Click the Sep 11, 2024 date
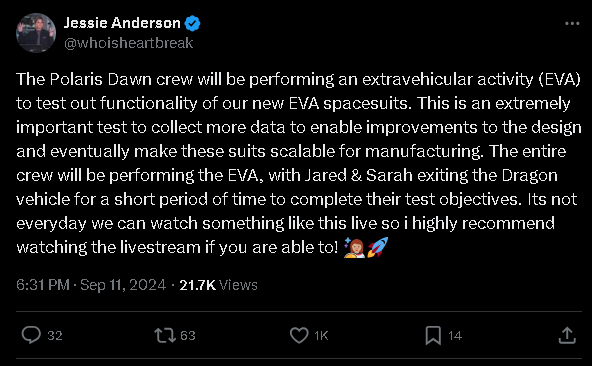Screen dimensions: 592x366 (123, 285)
